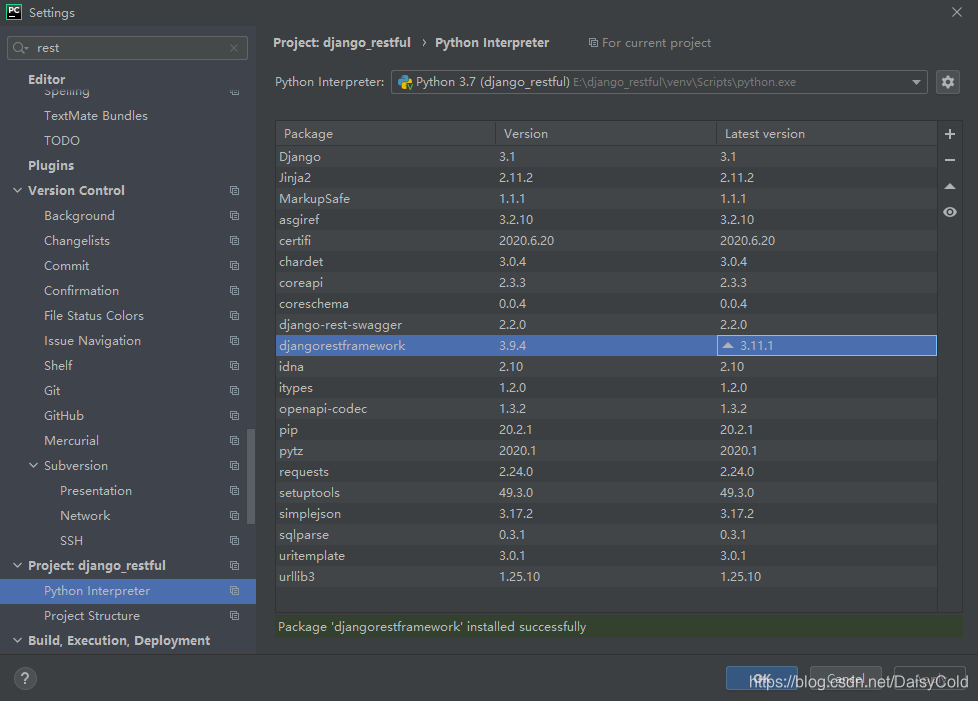Open TextMate Bundles settings
Viewport: 978px width, 701px height.
(x=96, y=116)
